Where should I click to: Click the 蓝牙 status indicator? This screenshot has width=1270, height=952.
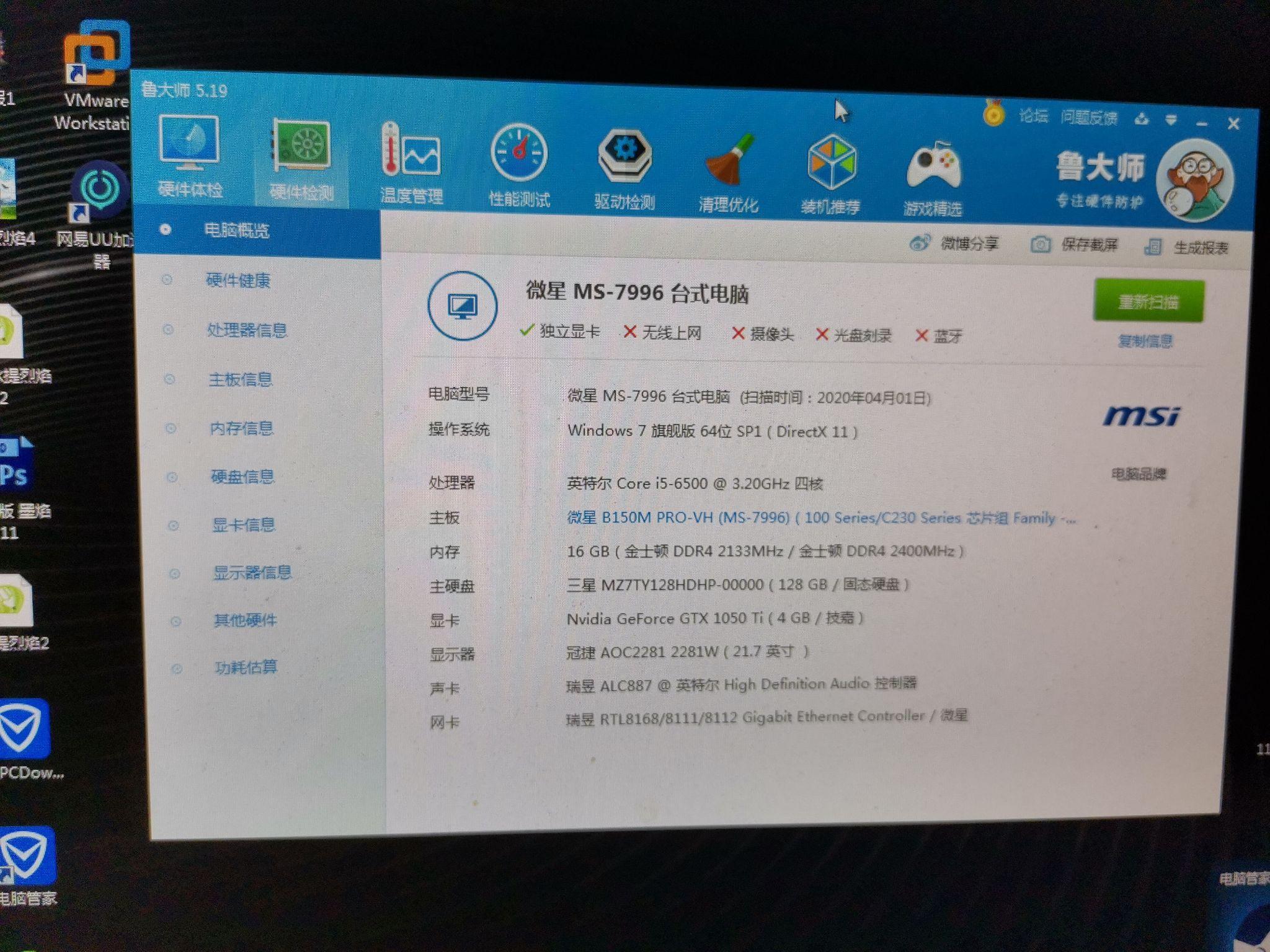pos(939,337)
